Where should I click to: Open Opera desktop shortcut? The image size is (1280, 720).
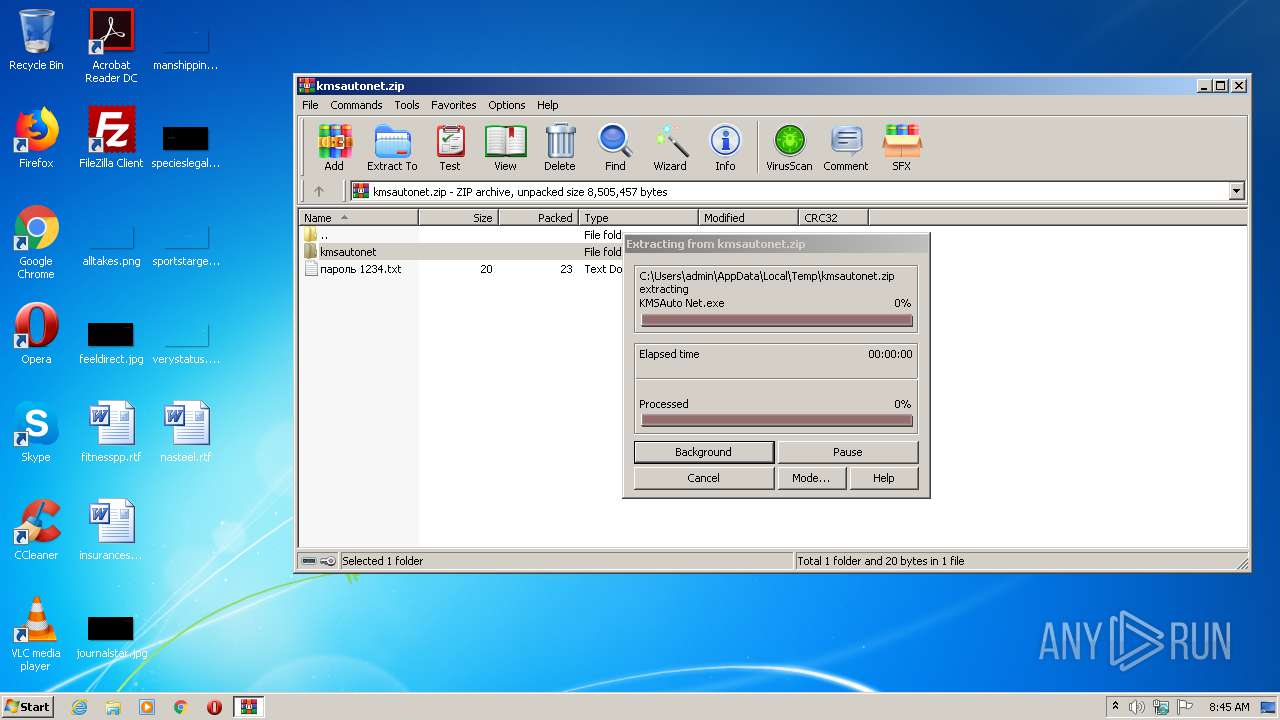pos(36,334)
